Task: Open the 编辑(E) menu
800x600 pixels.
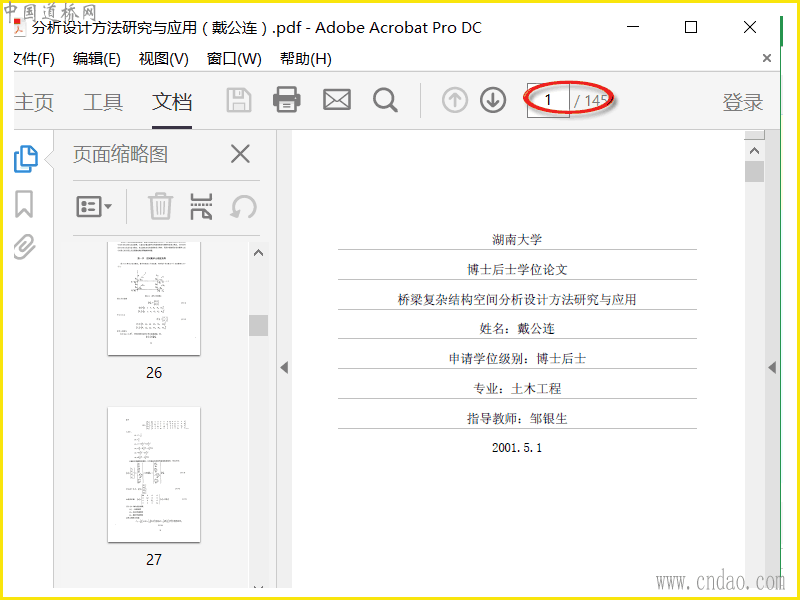Action: click(x=96, y=59)
